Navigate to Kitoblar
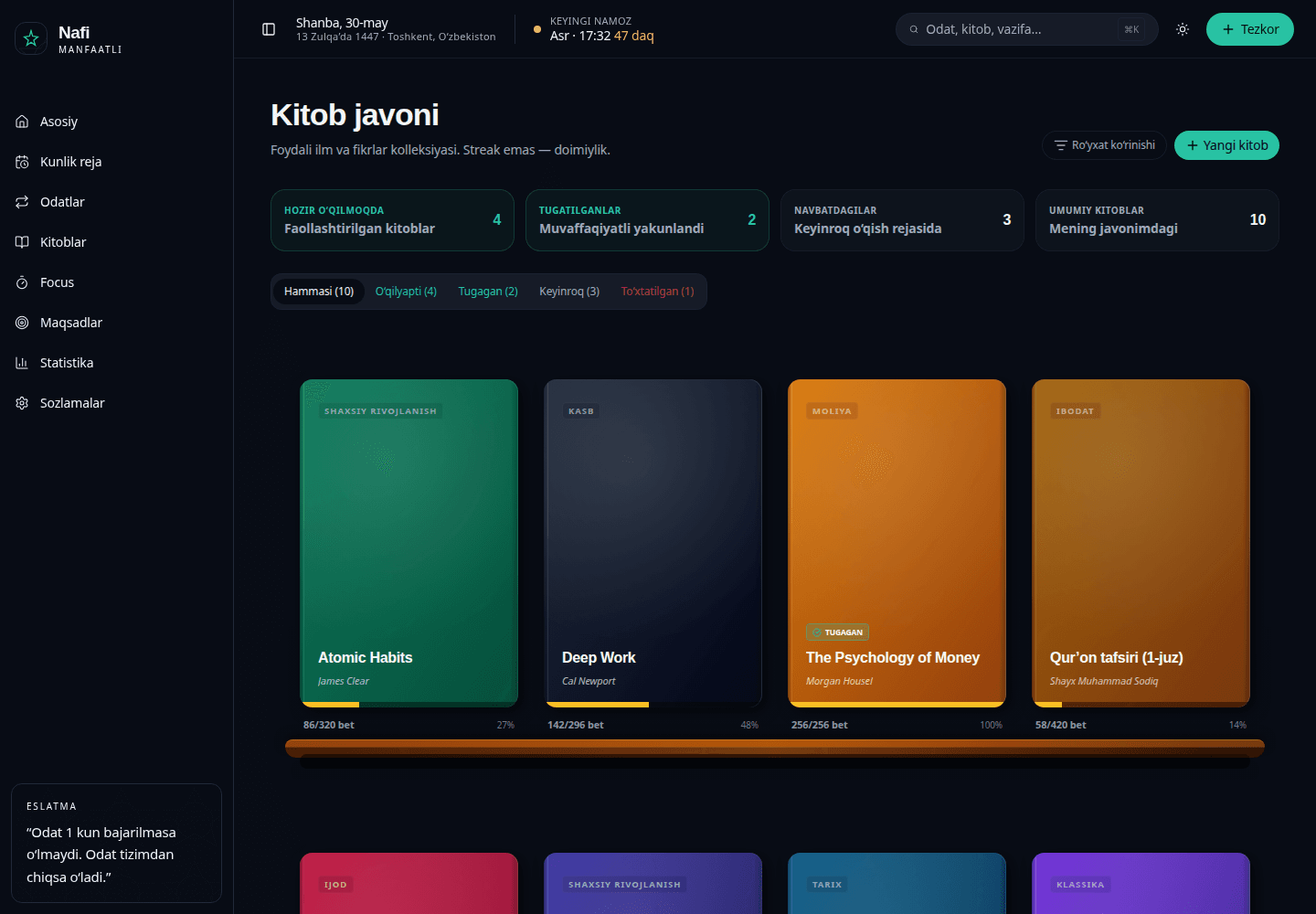The image size is (1316, 914). coord(117,242)
